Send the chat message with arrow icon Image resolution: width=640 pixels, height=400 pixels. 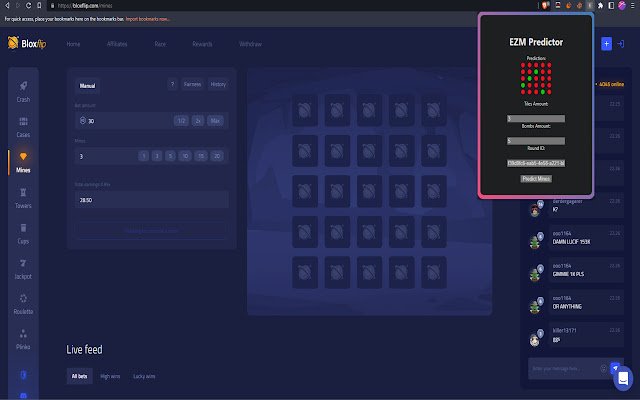[615, 368]
